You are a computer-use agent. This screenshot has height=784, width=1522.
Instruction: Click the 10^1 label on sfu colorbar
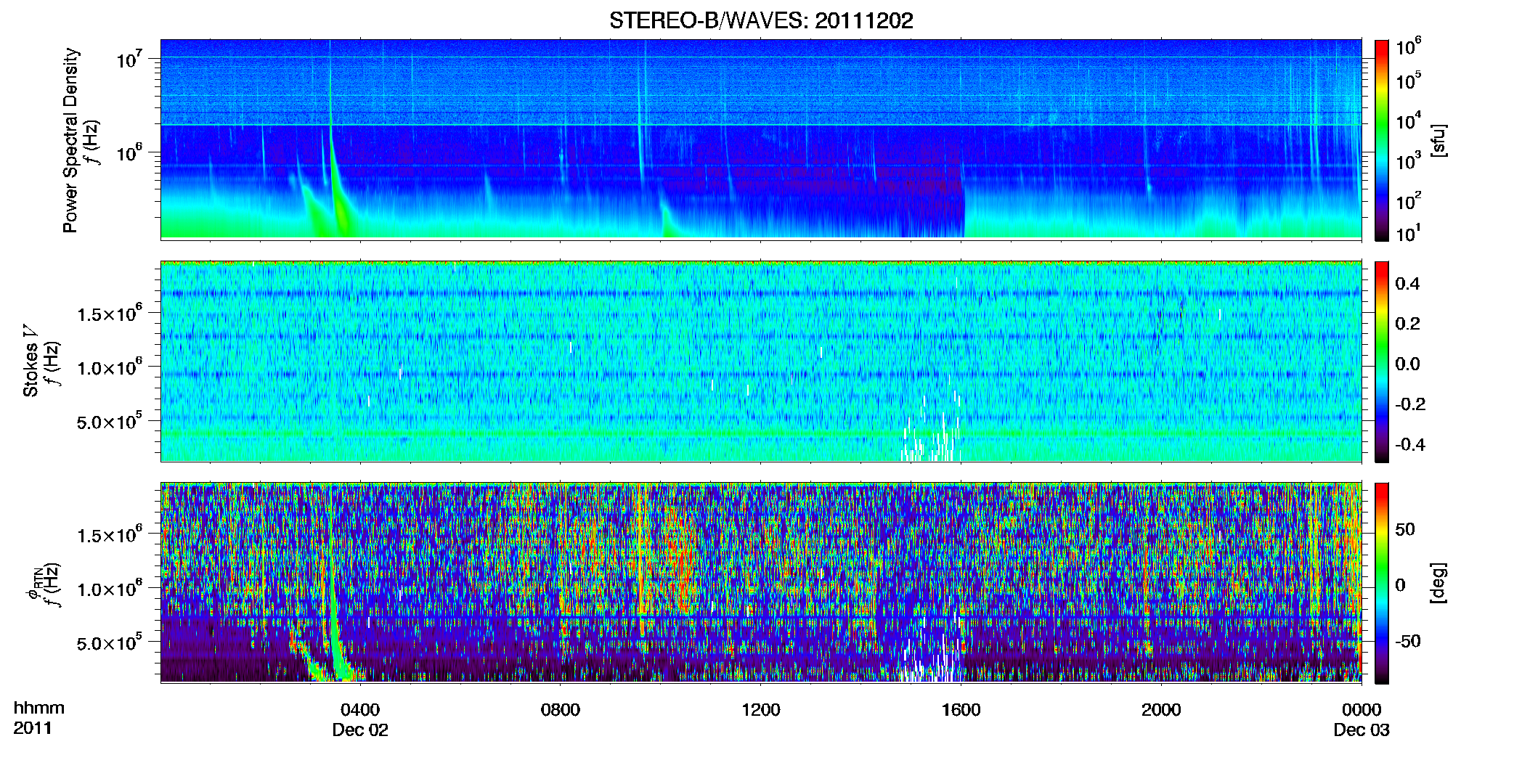[1409, 234]
